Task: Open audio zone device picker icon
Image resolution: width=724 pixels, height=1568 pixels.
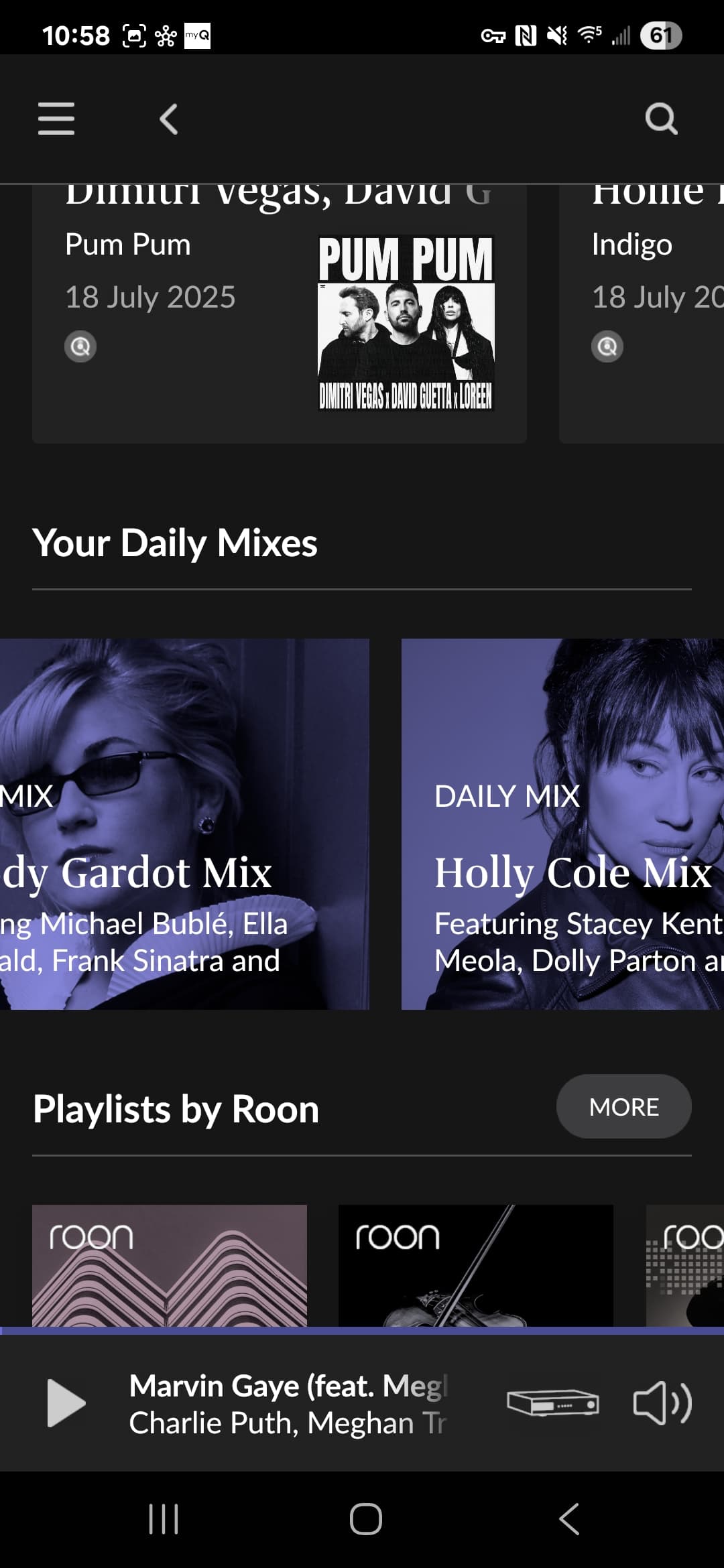Action: (552, 1402)
